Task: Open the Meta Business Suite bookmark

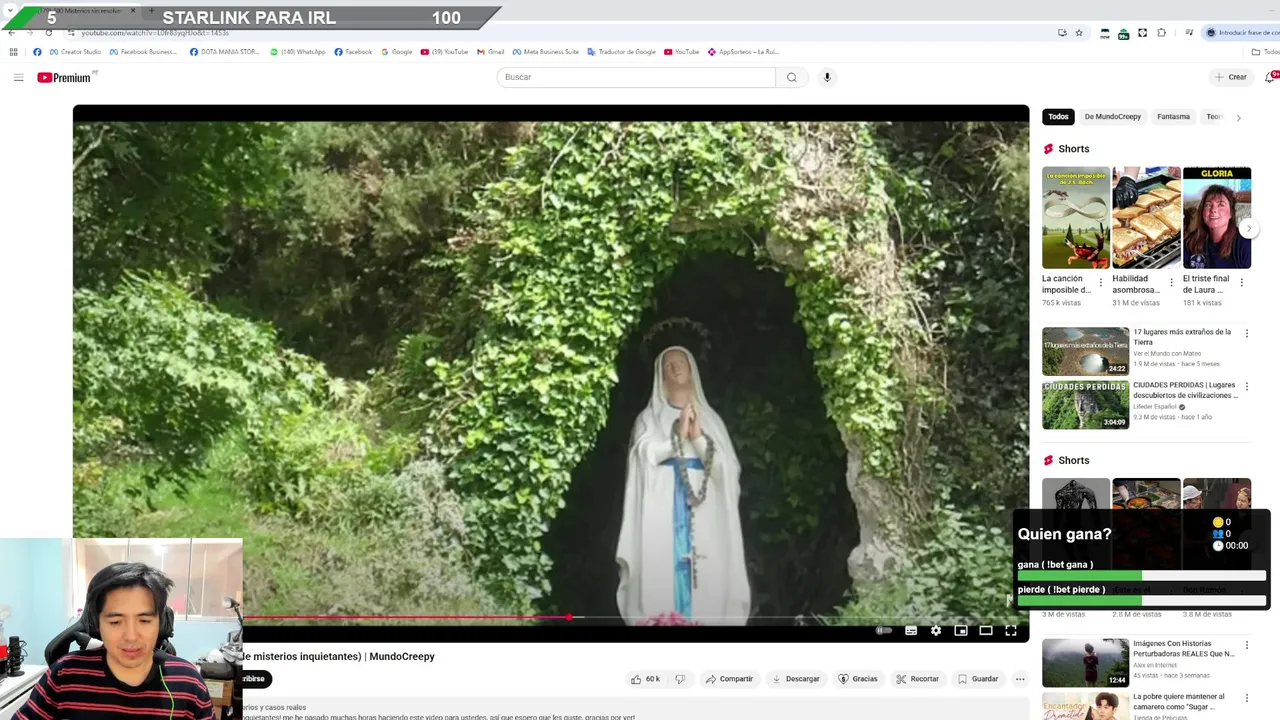Action: [x=546, y=52]
